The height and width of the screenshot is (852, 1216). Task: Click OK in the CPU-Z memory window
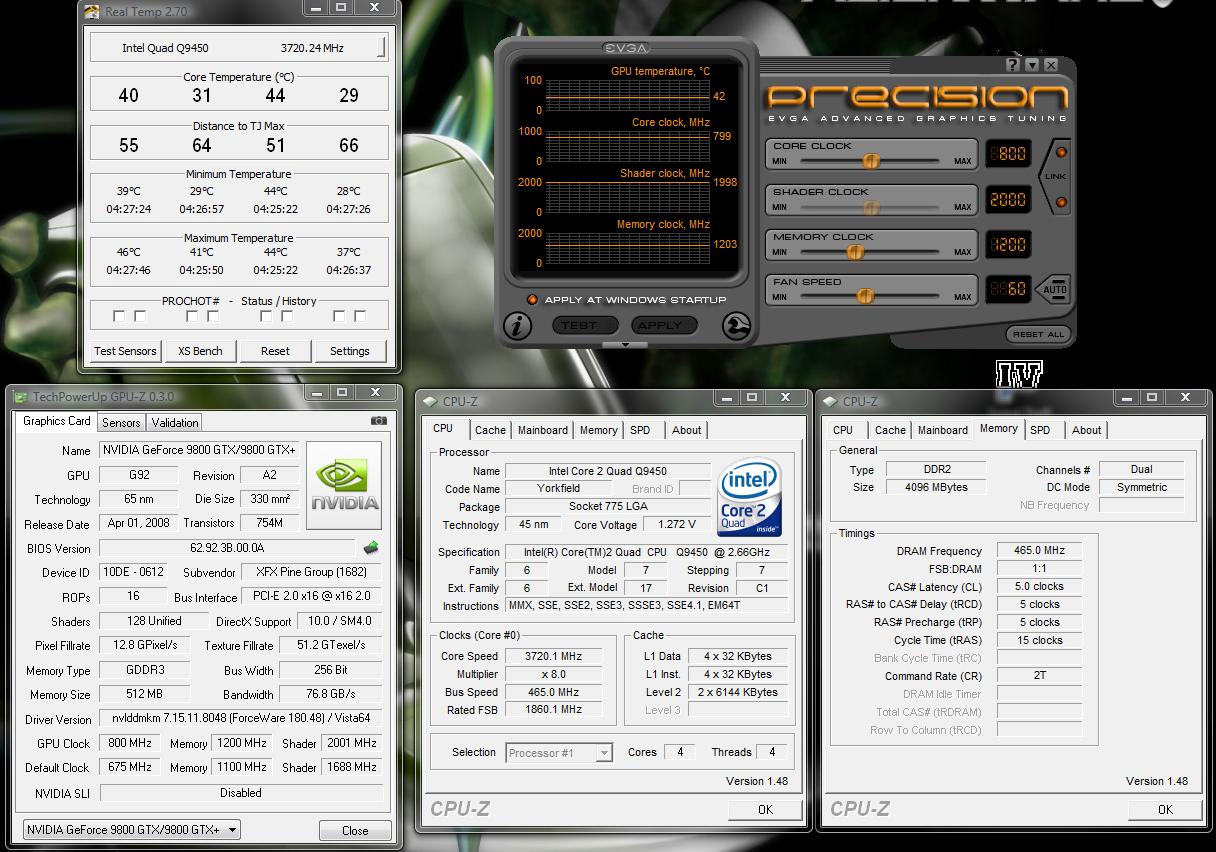1165,810
